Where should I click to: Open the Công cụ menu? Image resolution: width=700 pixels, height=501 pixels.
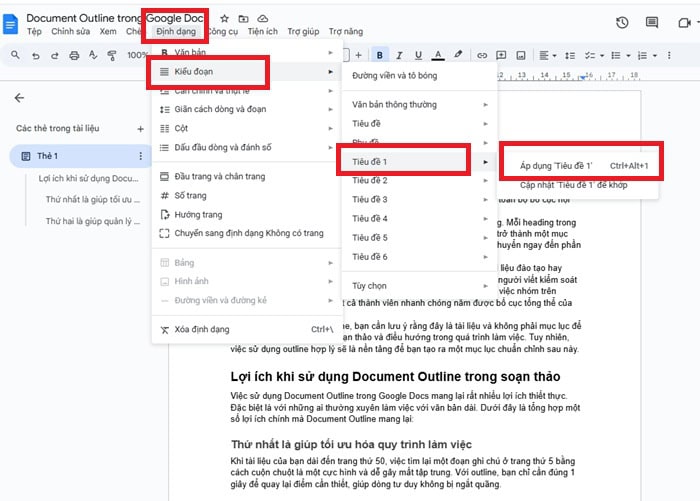[x=223, y=31]
